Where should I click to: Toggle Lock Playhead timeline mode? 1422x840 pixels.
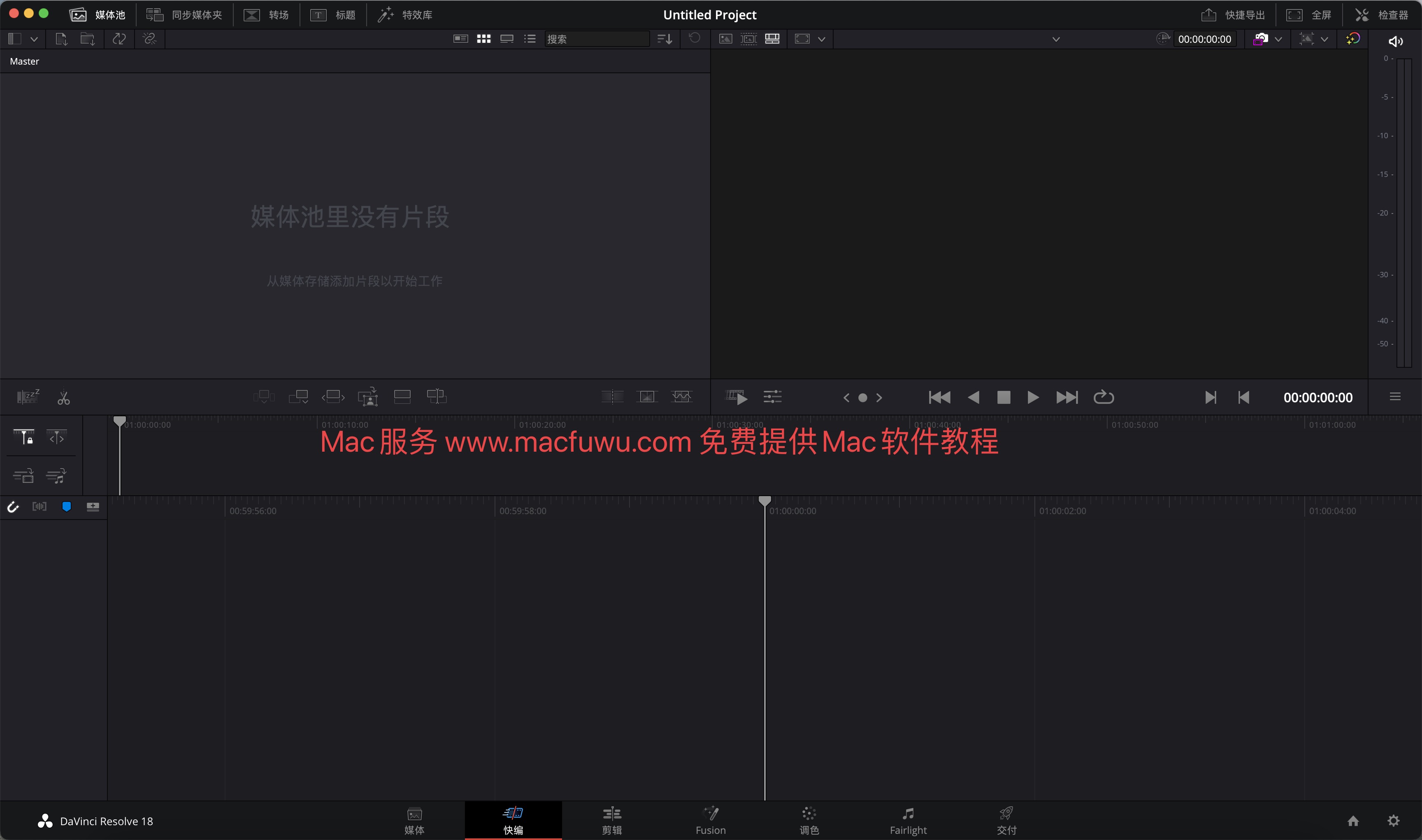(24, 437)
